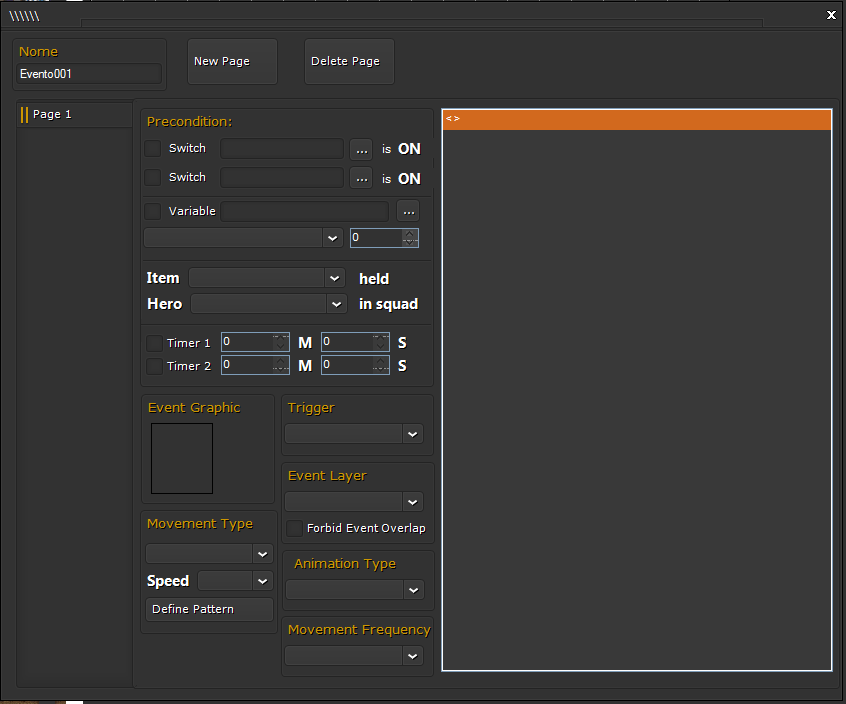Expand the Item held dropdown
This screenshot has height=704, width=846.
[x=267, y=278]
